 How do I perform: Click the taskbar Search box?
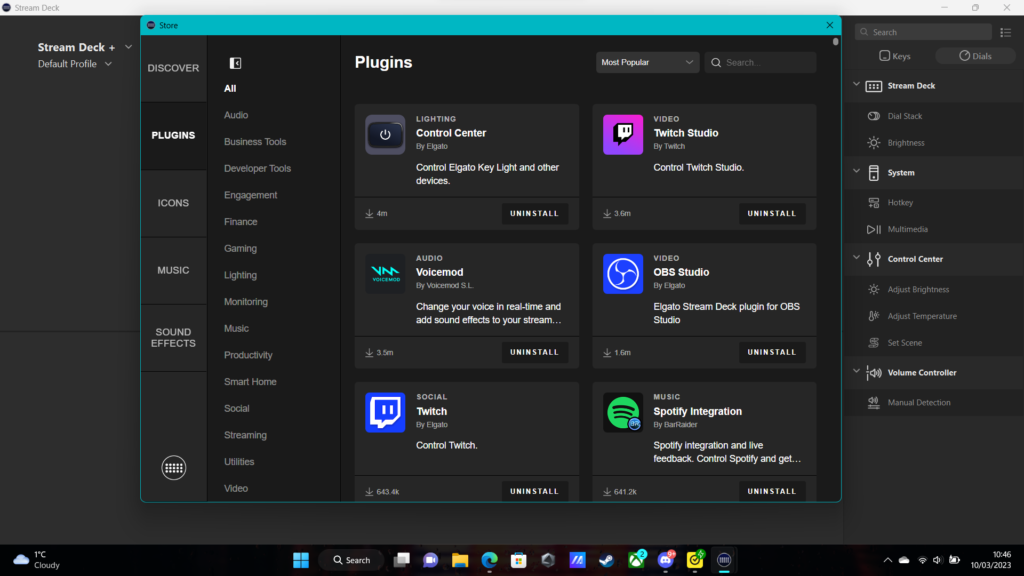351,560
